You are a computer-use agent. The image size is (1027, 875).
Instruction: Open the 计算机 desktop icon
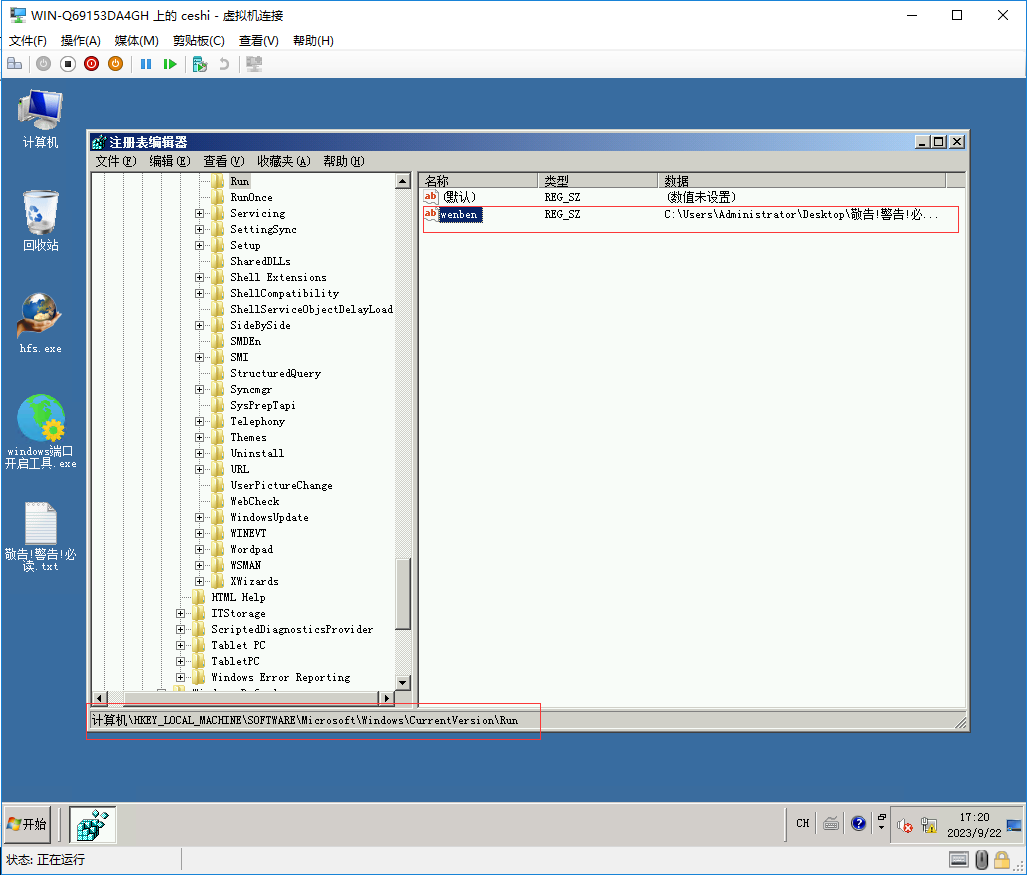(40, 115)
